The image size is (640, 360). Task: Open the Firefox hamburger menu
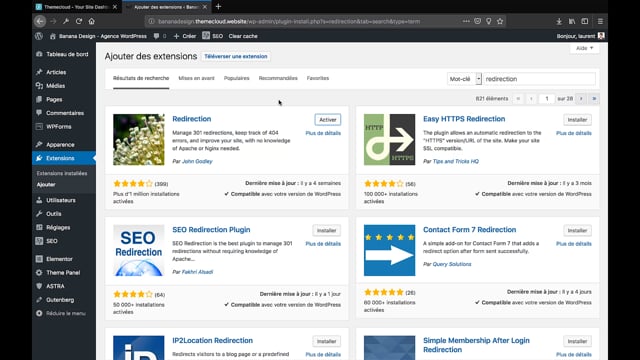pyautogui.click(x=600, y=21)
